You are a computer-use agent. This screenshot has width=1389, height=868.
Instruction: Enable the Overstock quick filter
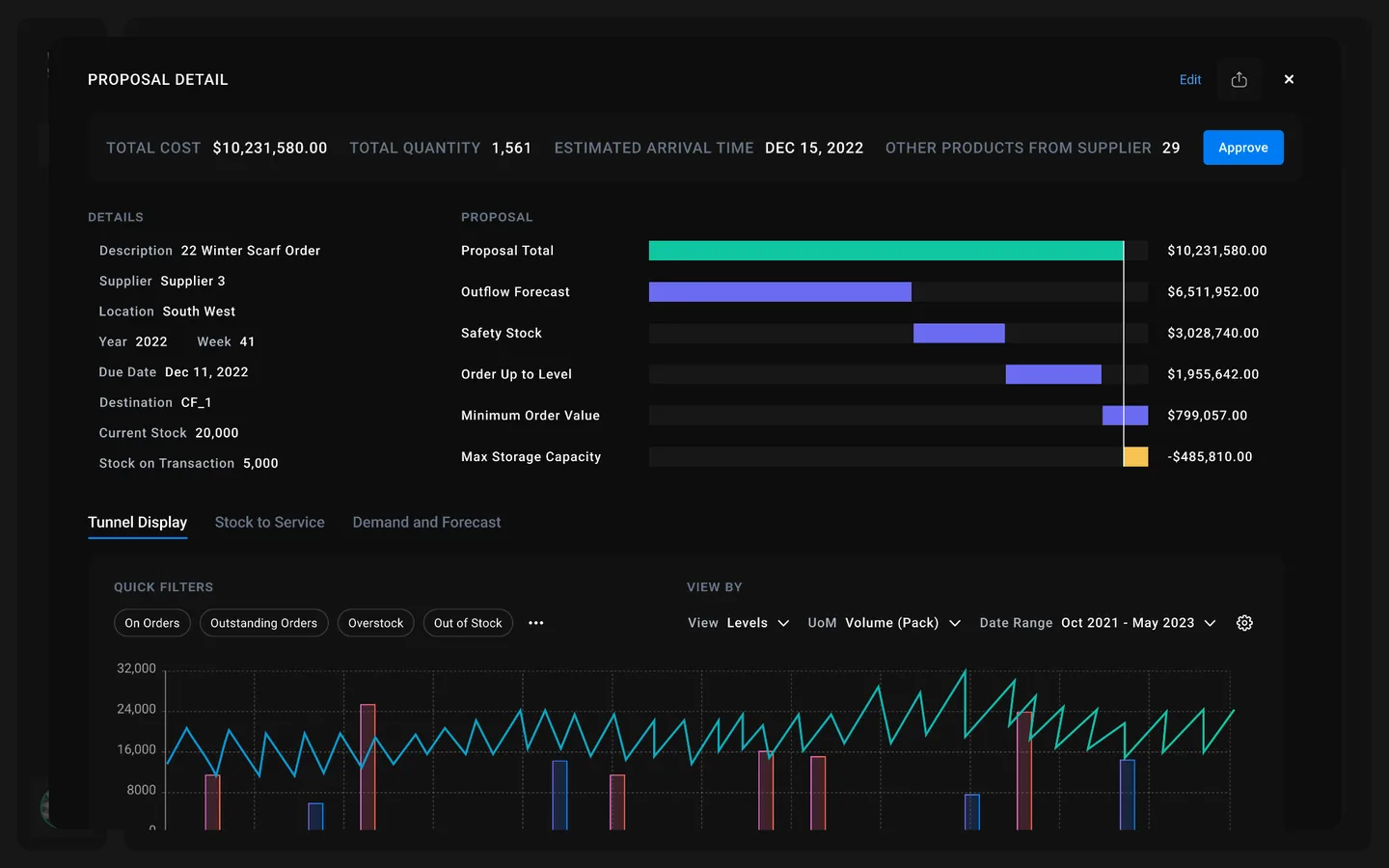tap(375, 623)
